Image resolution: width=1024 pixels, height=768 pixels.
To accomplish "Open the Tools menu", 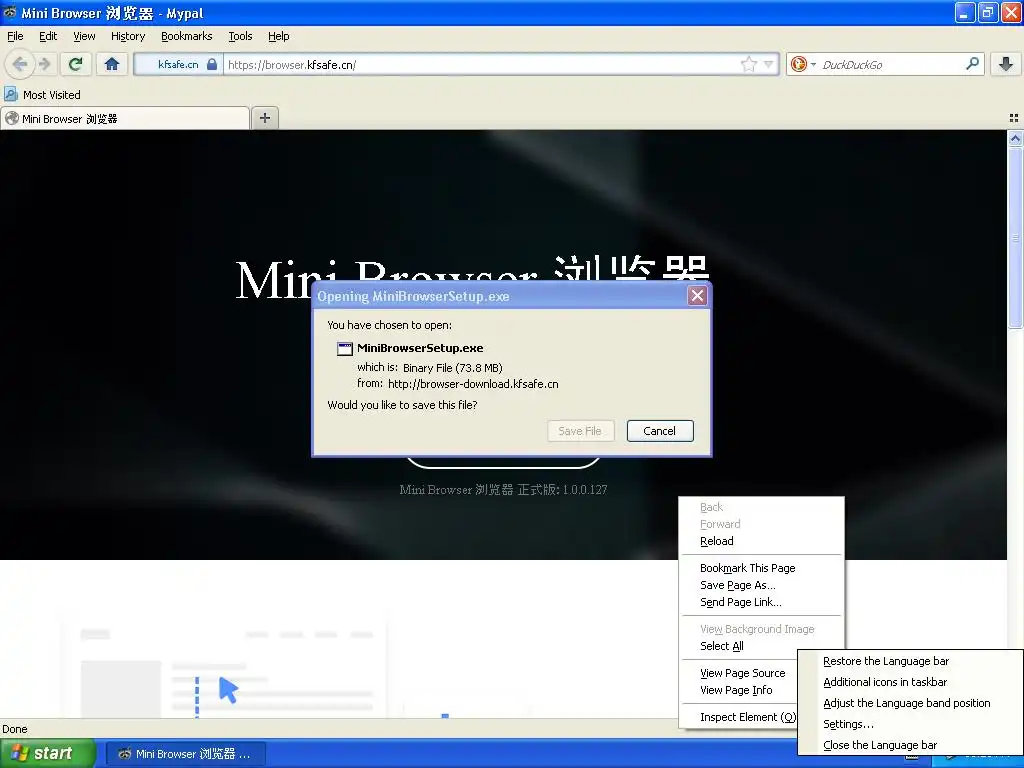I will [x=240, y=36].
